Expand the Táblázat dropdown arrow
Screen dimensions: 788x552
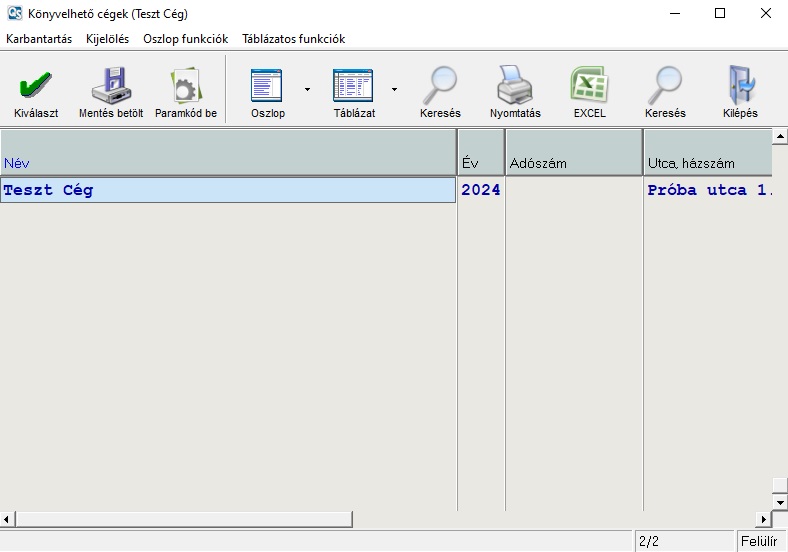click(x=394, y=89)
